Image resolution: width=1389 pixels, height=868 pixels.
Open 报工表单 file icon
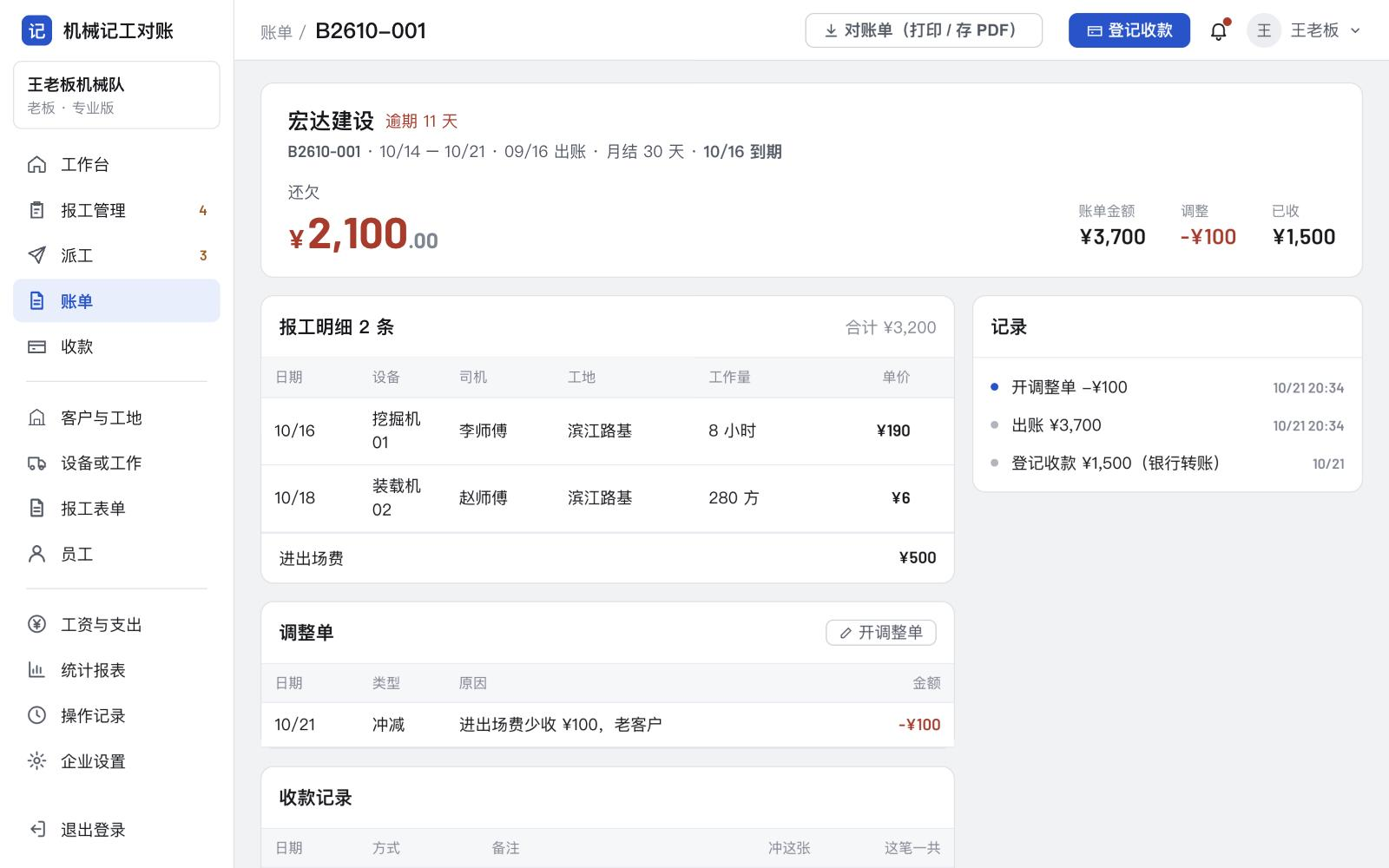click(x=36, y=508)
